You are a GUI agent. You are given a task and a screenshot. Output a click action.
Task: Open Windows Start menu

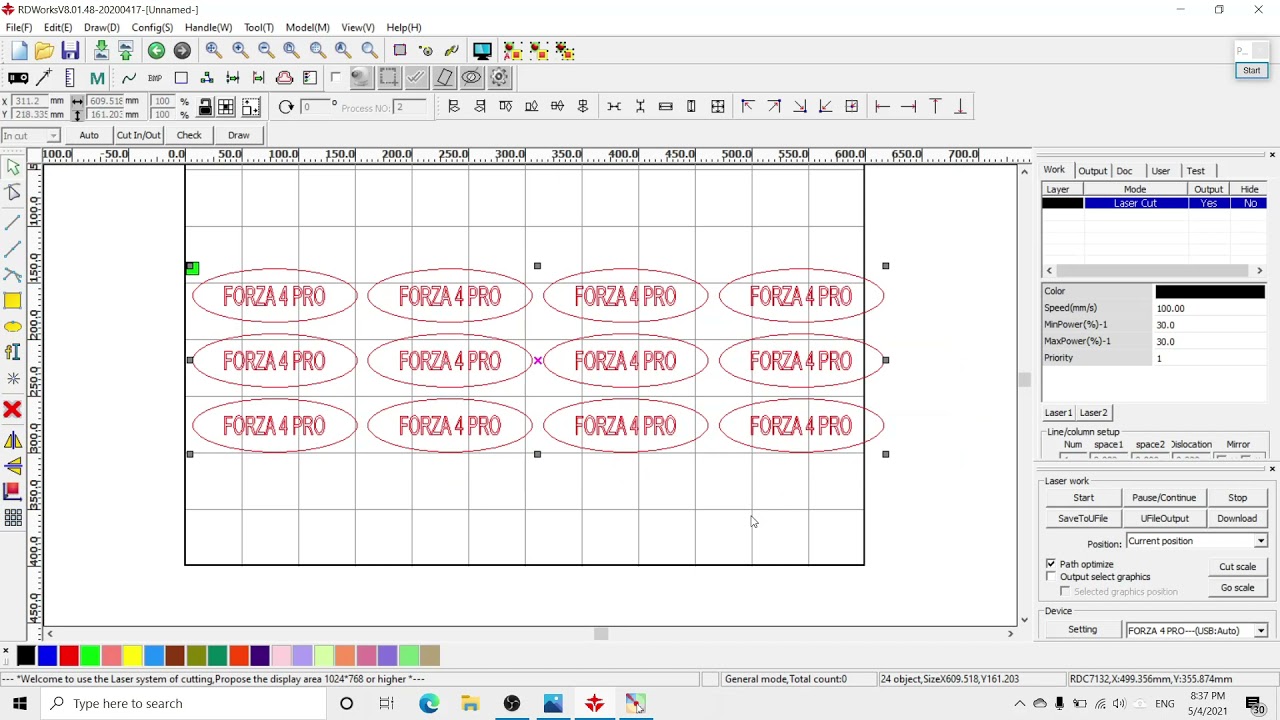click(x=20, y=703)
